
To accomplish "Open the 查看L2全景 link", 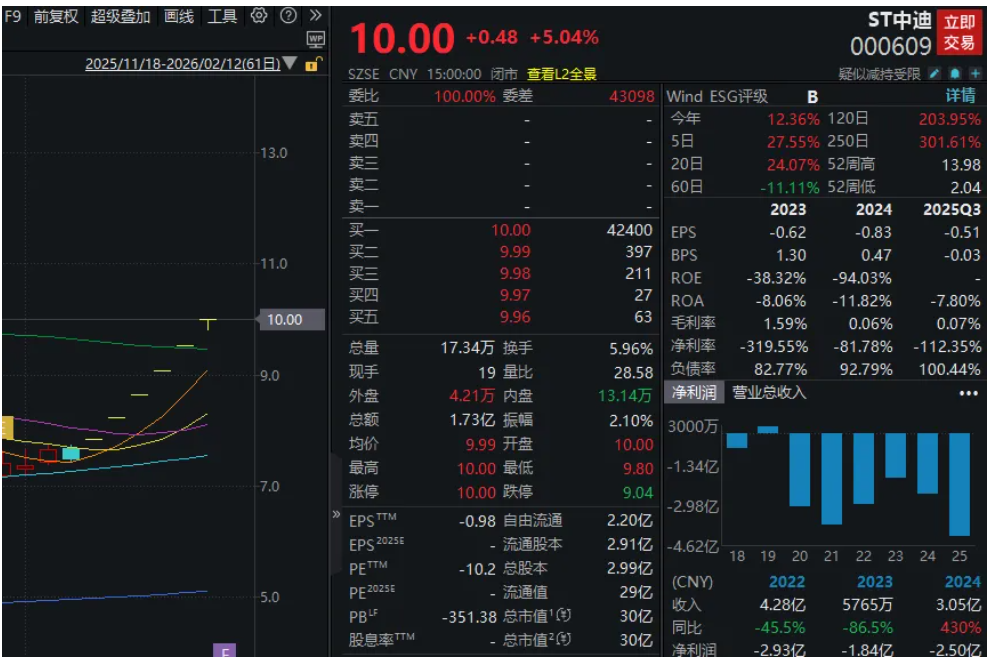I will 562,74.
